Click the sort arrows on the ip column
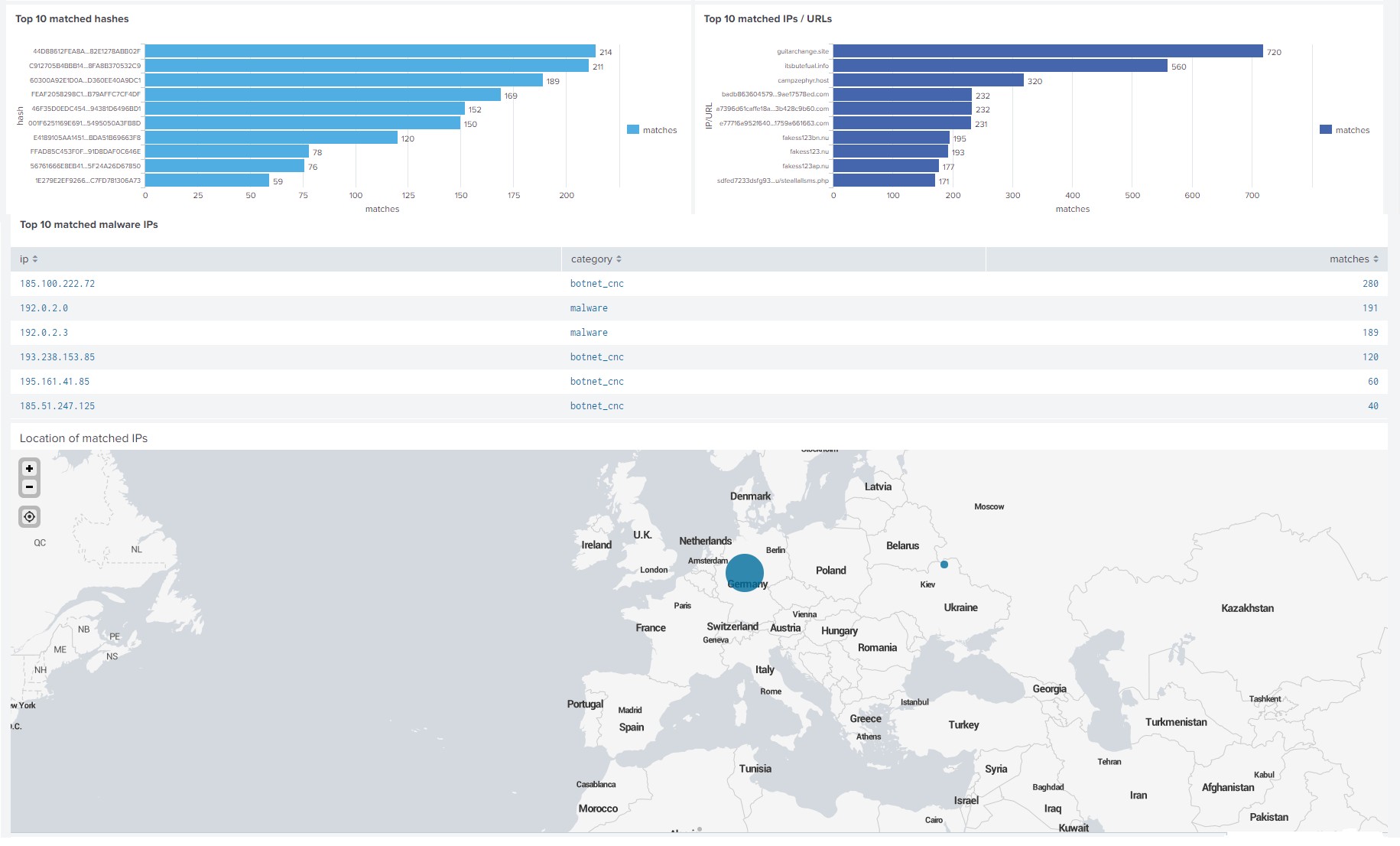The image size is (1400, 846). pyautogui.click(x=34, y=259)
